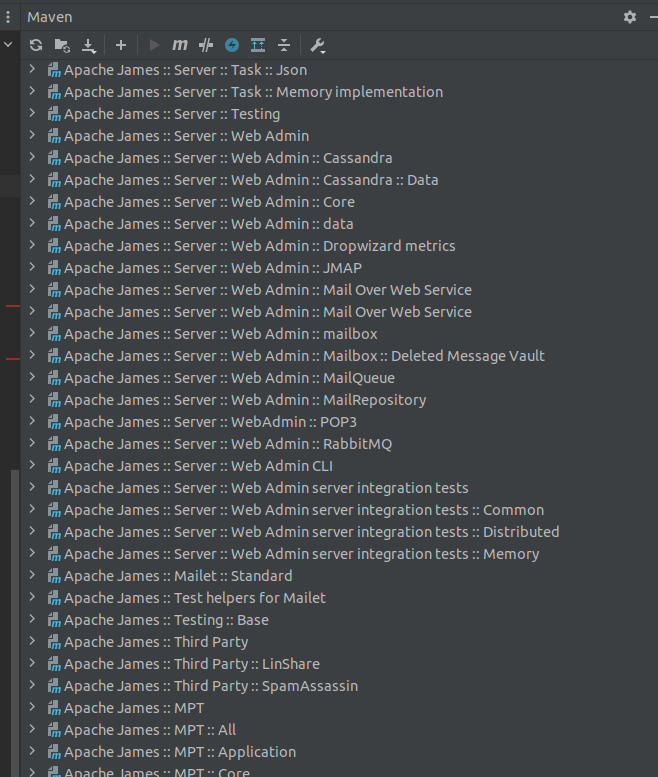Click the Web Admin :: RabbitMQ module icon
Viewport: 658px width, 777px height.
pos(54,444)
